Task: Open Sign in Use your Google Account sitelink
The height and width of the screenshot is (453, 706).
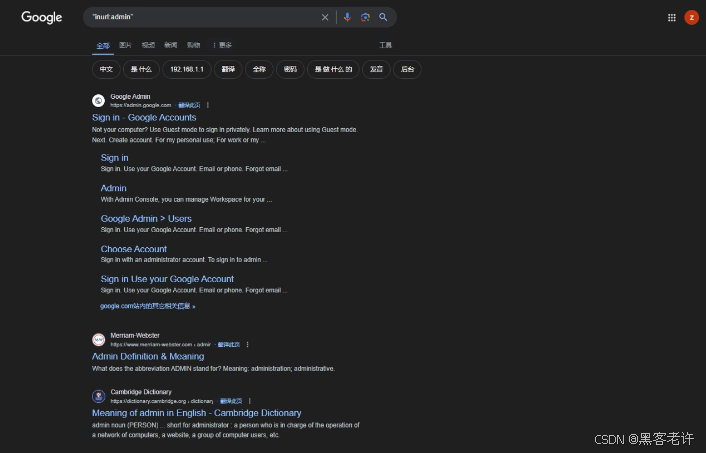Action: [x=167, y=279]
